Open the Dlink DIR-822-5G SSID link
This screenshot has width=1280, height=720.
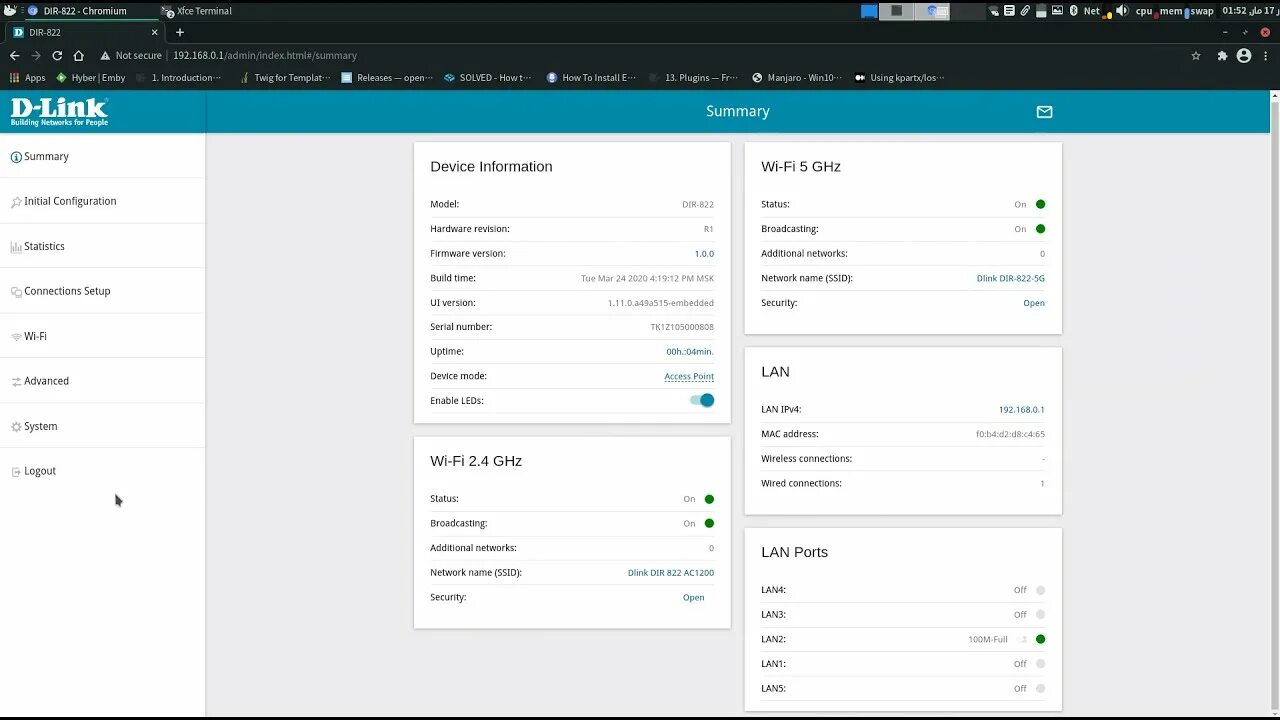[x=1011, y=279]
